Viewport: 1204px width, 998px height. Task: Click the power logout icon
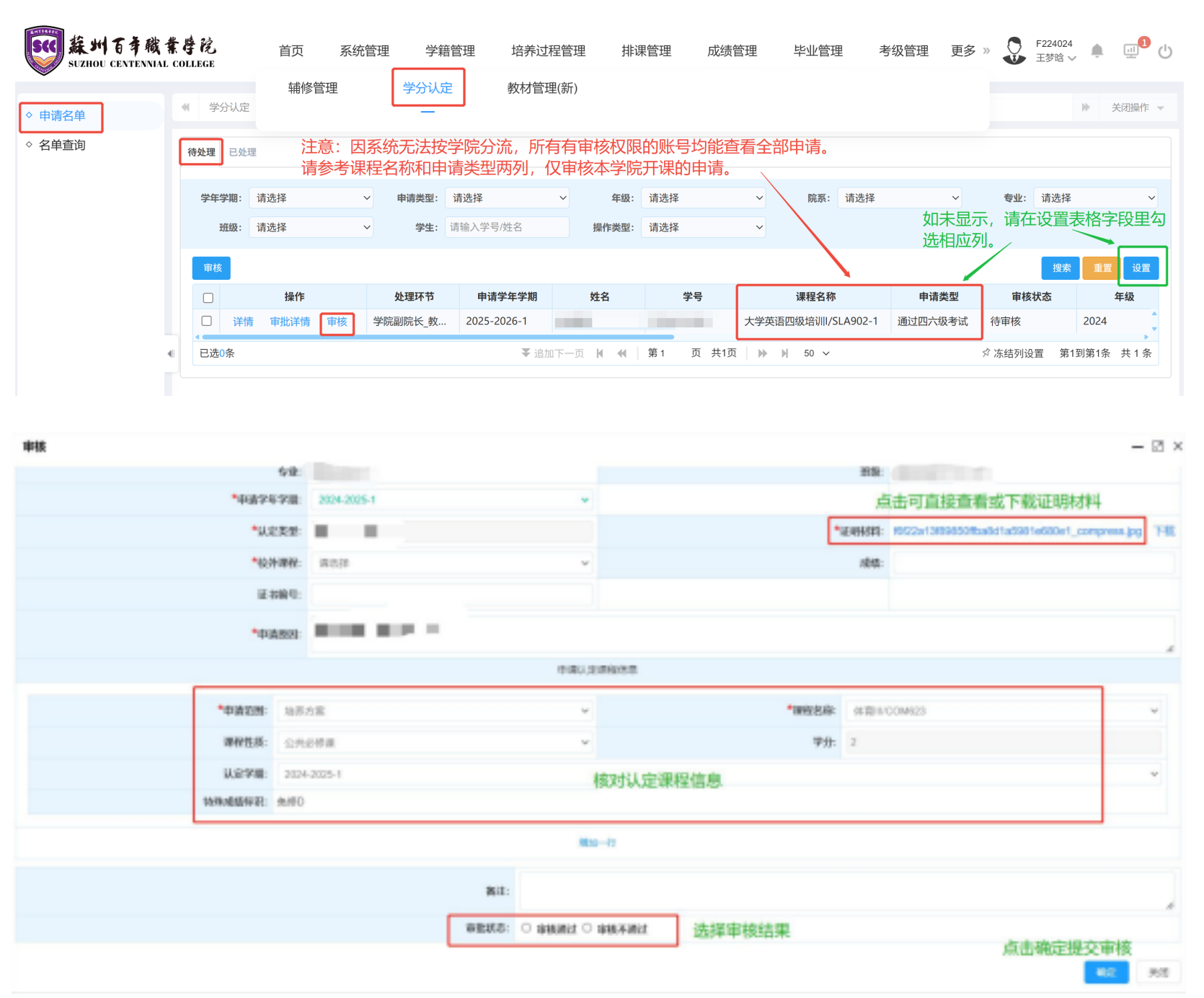click(x=1165, y=51)
